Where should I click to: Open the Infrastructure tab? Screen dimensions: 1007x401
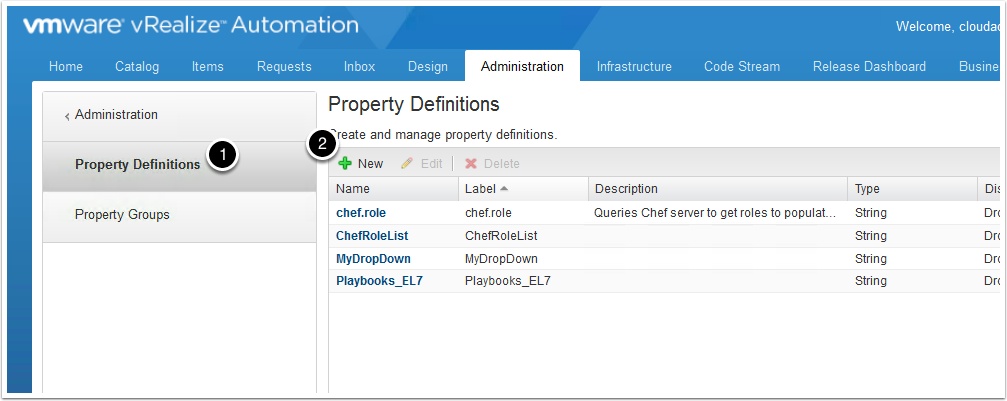634,66
